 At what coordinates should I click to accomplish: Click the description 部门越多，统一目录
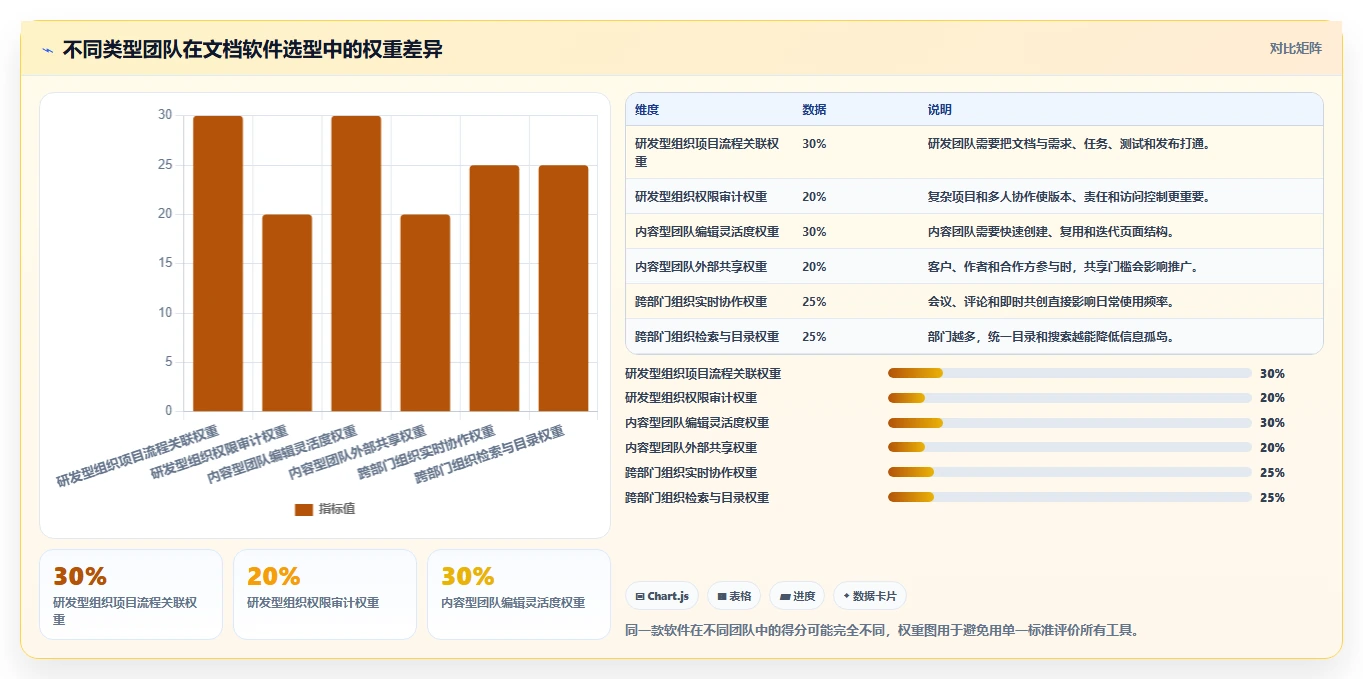pos(1051,336)
